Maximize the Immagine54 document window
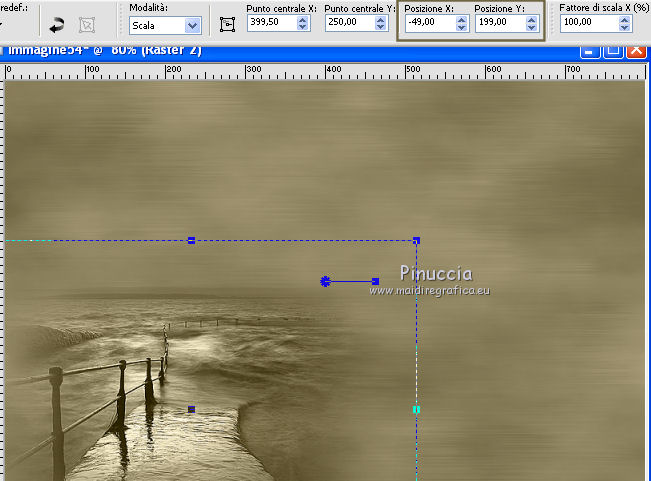Viewport: 651px width, 481px height. 613,51
